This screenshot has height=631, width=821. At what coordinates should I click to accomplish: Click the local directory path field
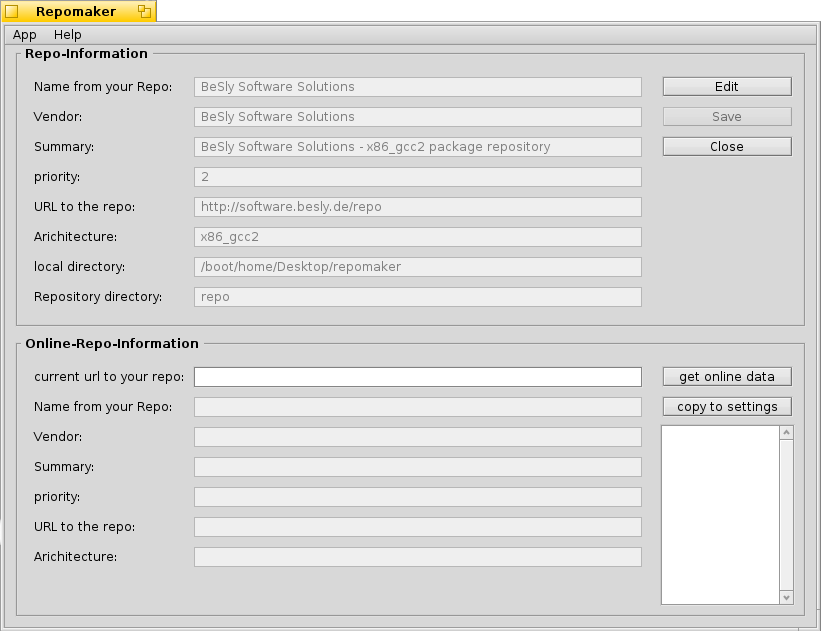pos(417,267)
